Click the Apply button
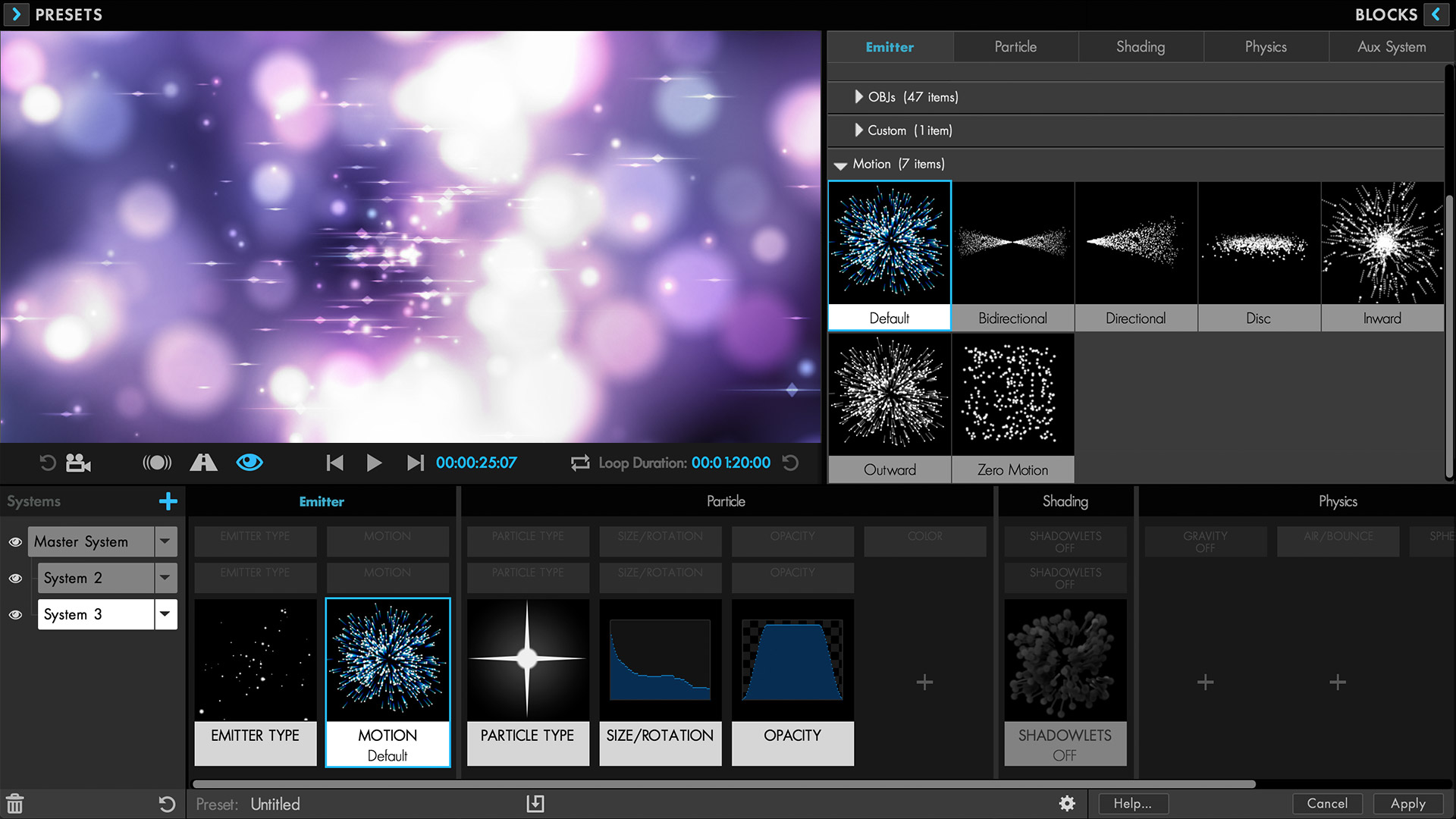The image size is (1456, 819). [x=1407, y=804]
